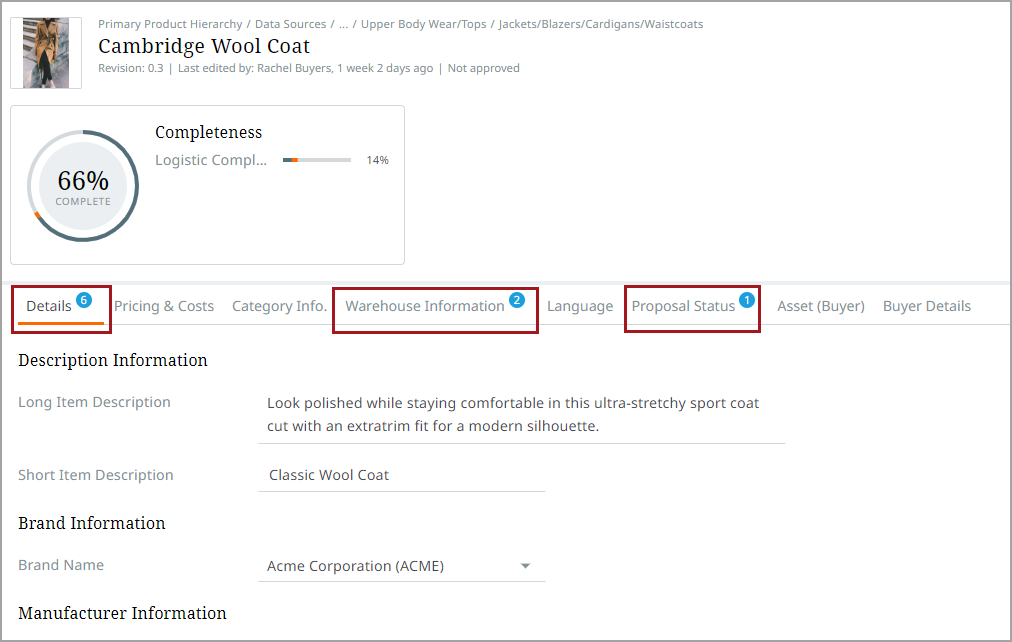Open the Category Info. tab
1012x642 pixels.
pyautogui.click(x=279, y=306)
